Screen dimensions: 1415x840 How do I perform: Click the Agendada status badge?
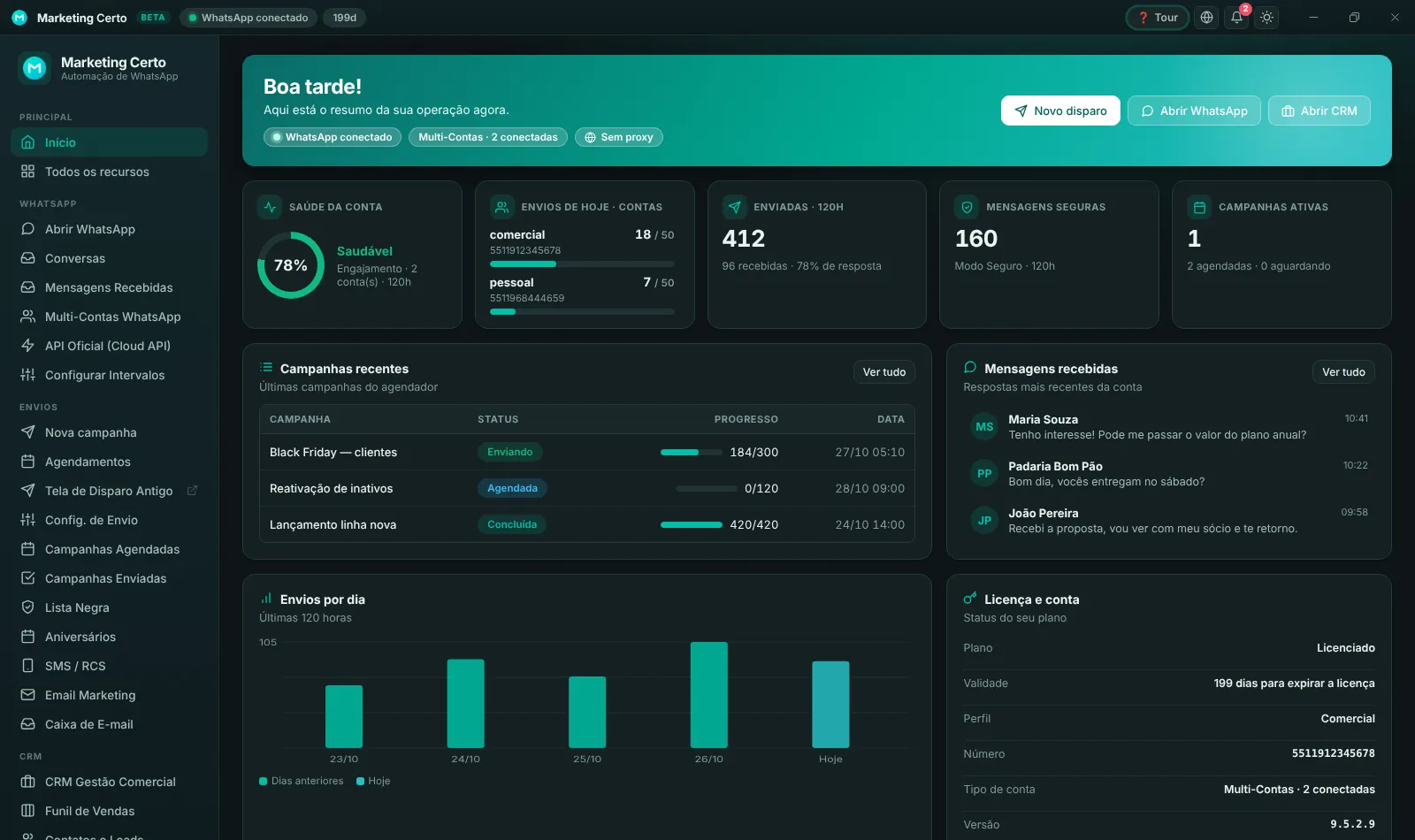coord(513,488)
